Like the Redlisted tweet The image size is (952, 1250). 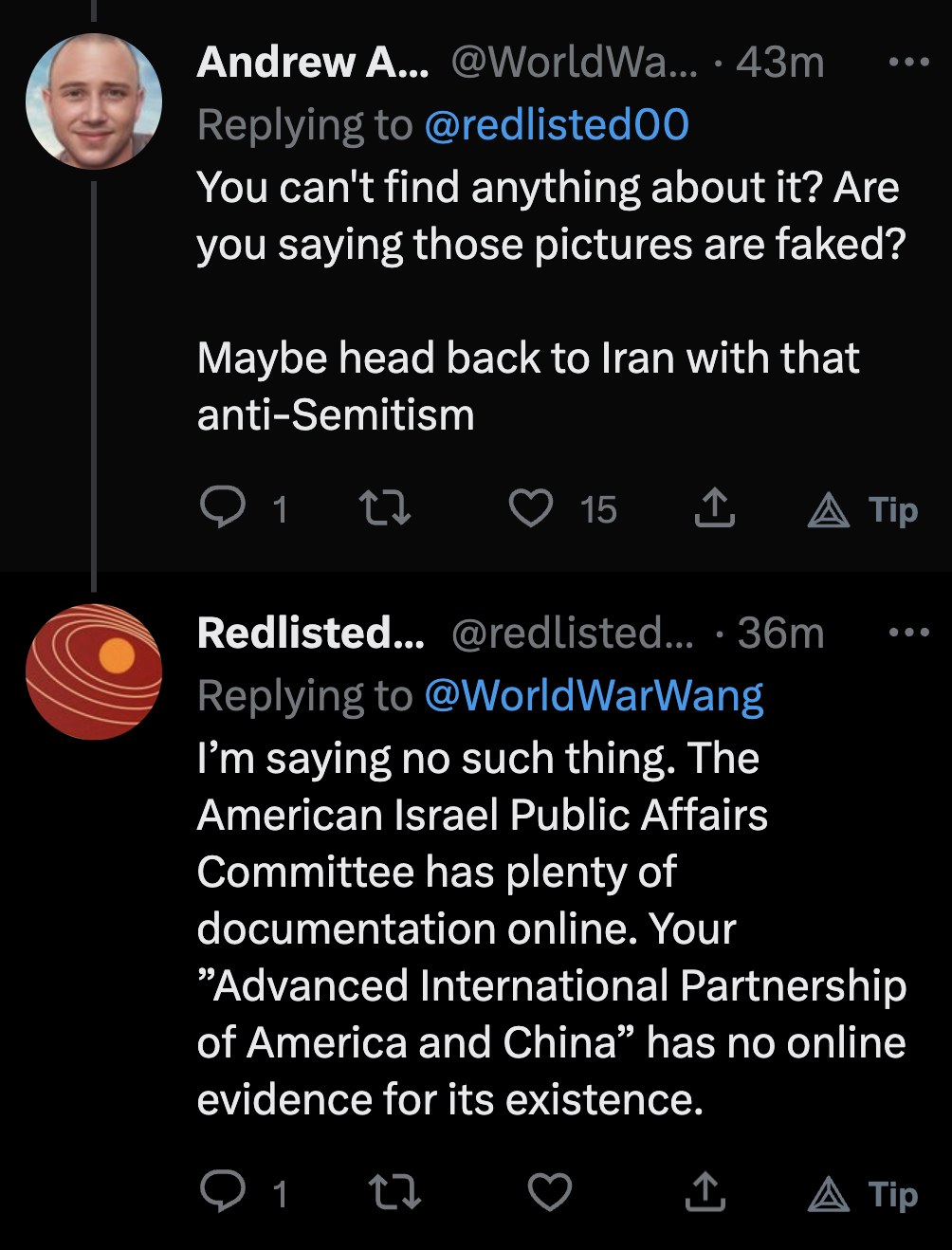click(550, 1192)
